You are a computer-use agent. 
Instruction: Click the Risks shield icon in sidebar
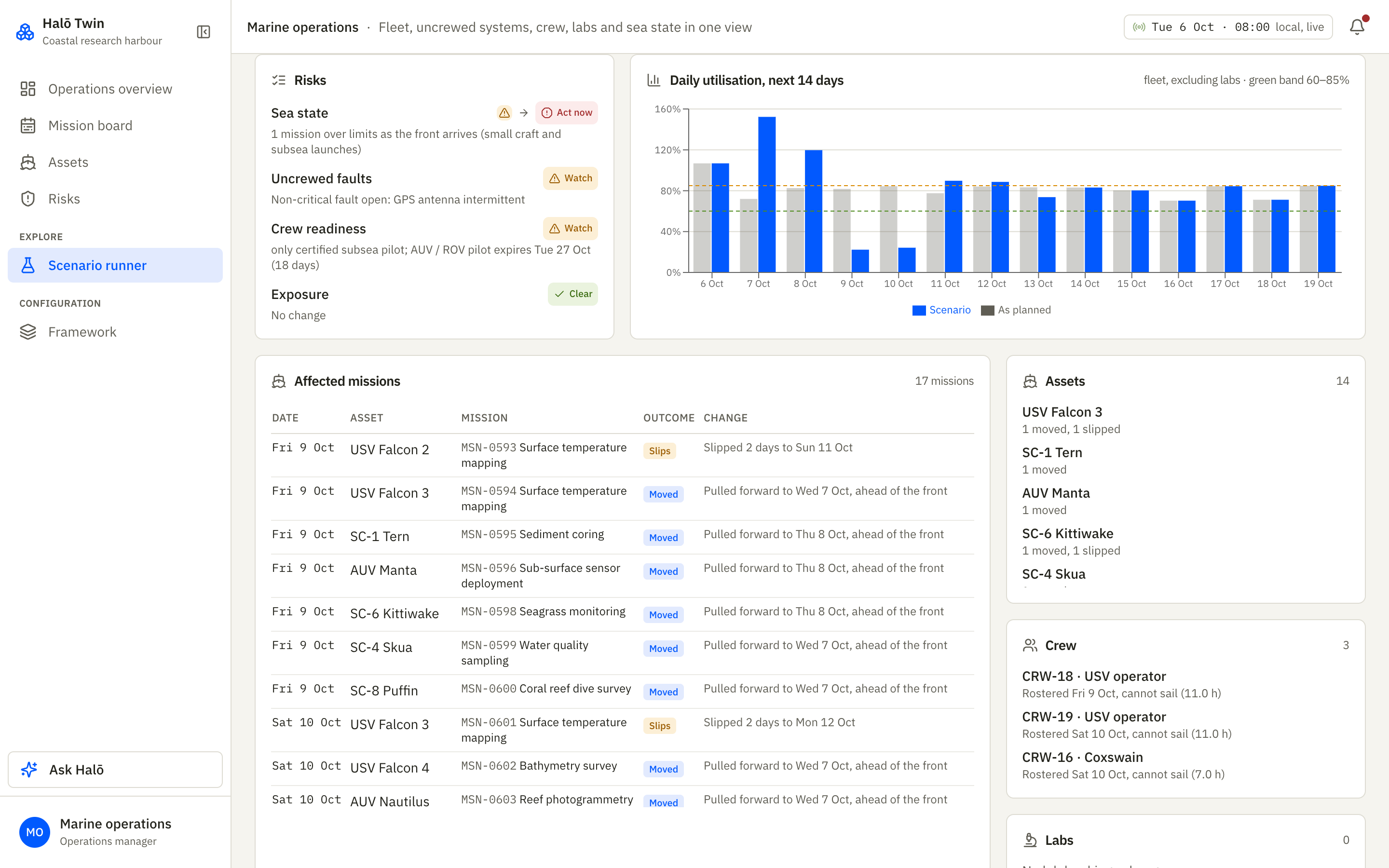click(x=27, y=199)
